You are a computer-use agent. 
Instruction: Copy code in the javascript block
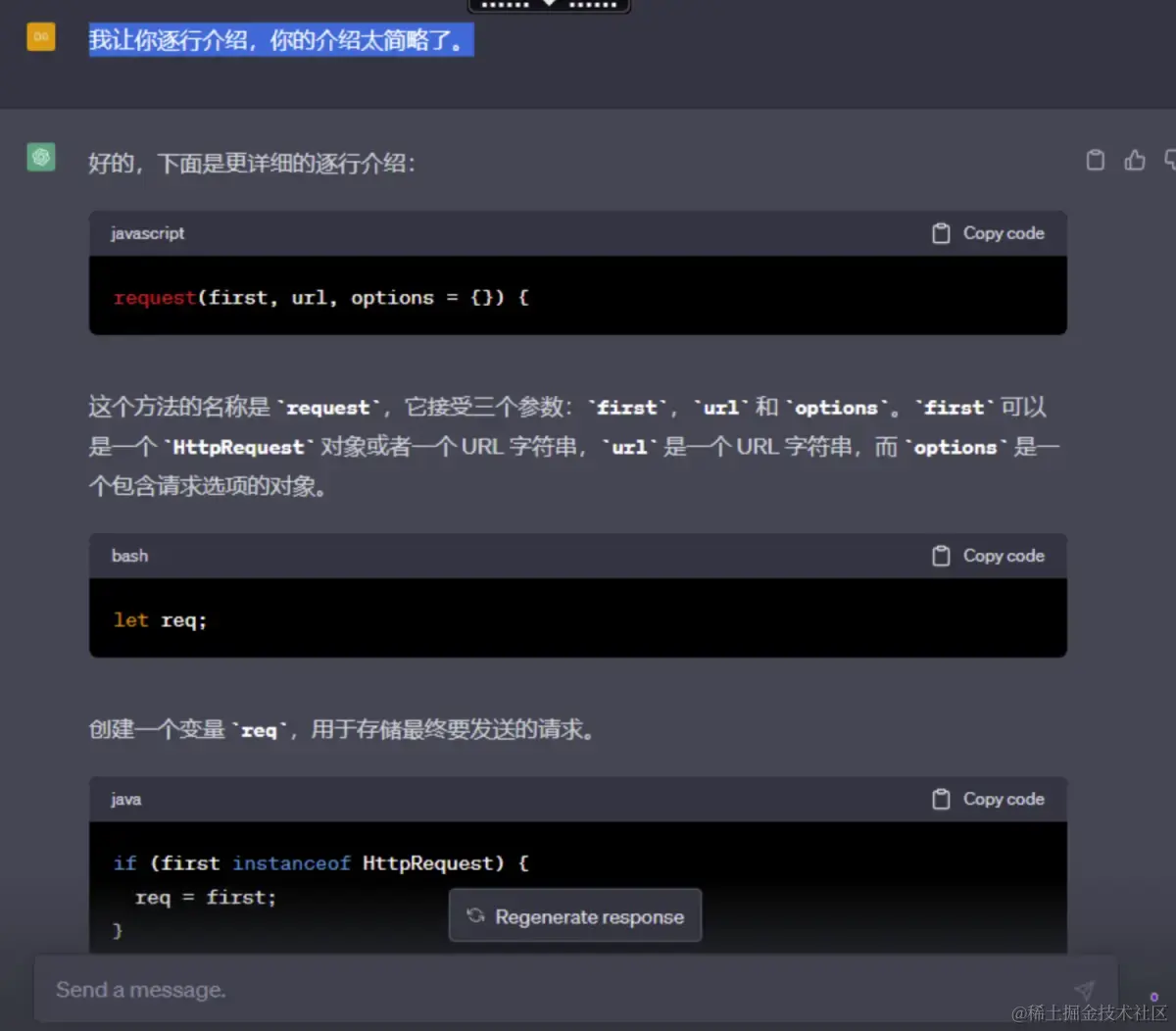tap(988, 233)
